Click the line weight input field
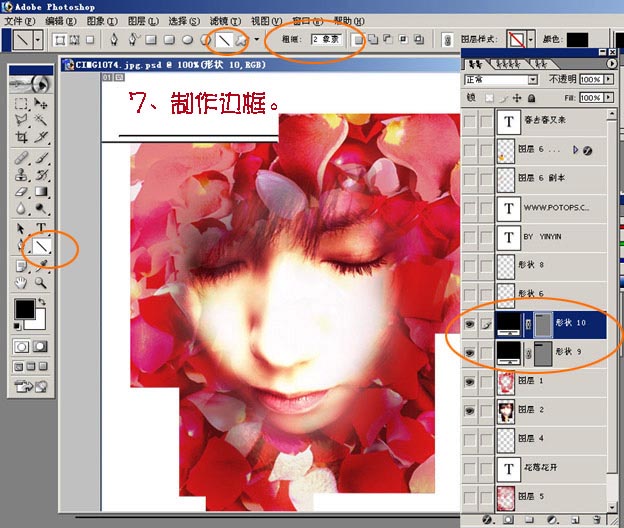 326,39
